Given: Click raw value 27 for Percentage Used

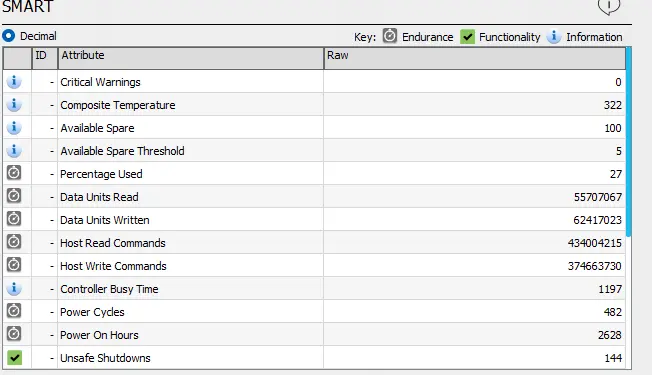Looking at the screenshot, I should click(616, 174).
